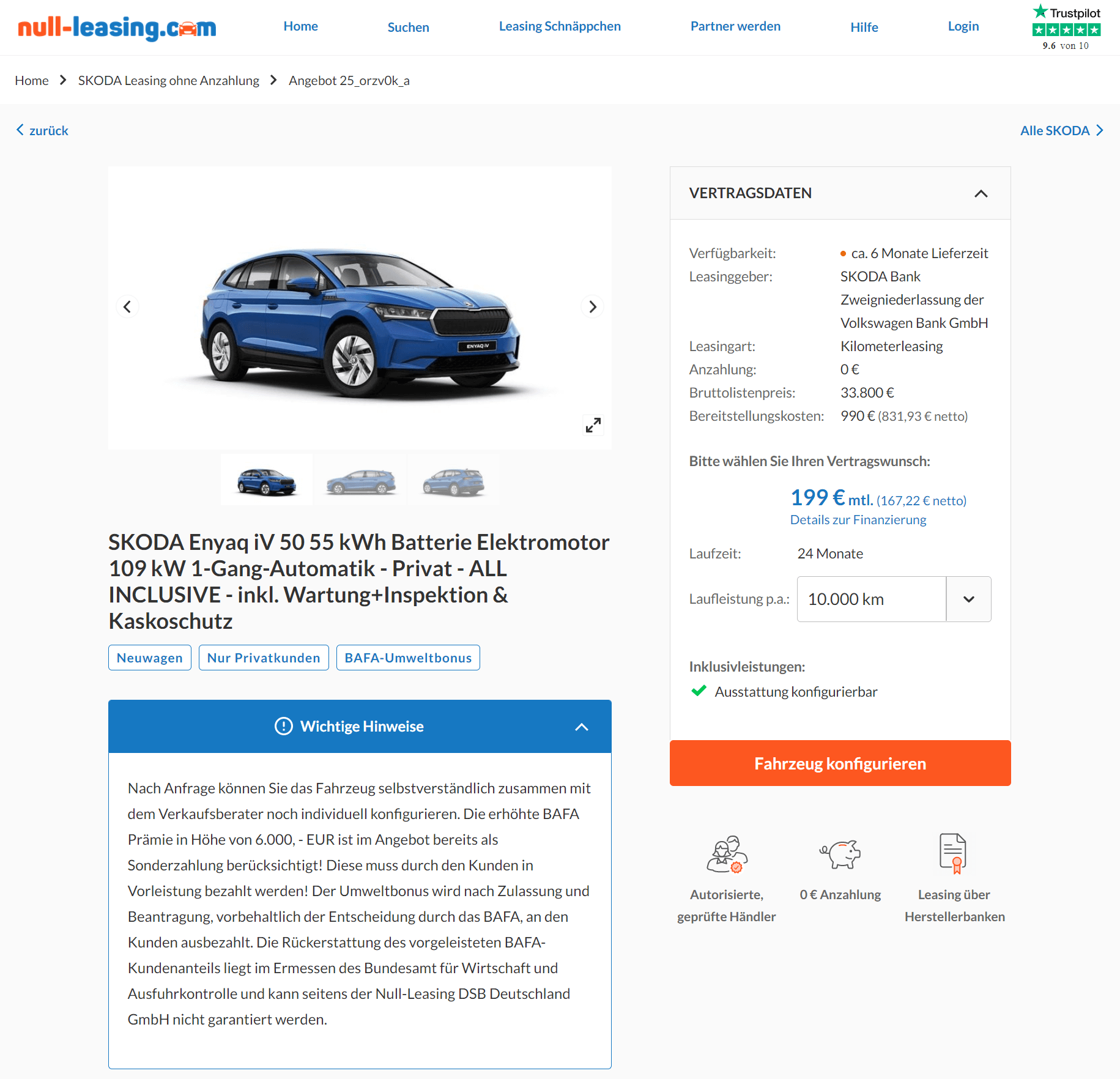1120x1079 pixels.
Task: Click the Herstellerbanken document icon
Action: click(953, 853)
